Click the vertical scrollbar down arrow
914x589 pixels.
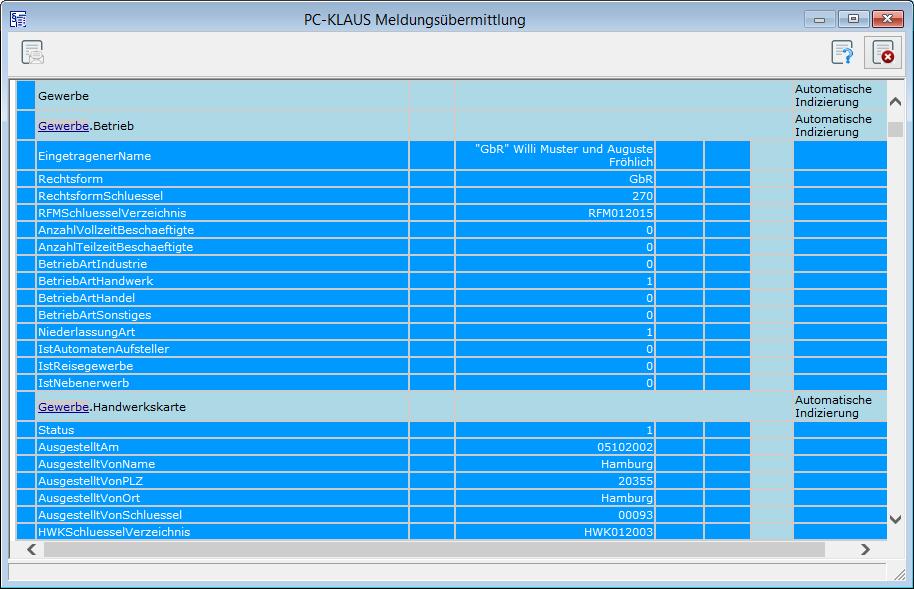click(x=895, y=518)
